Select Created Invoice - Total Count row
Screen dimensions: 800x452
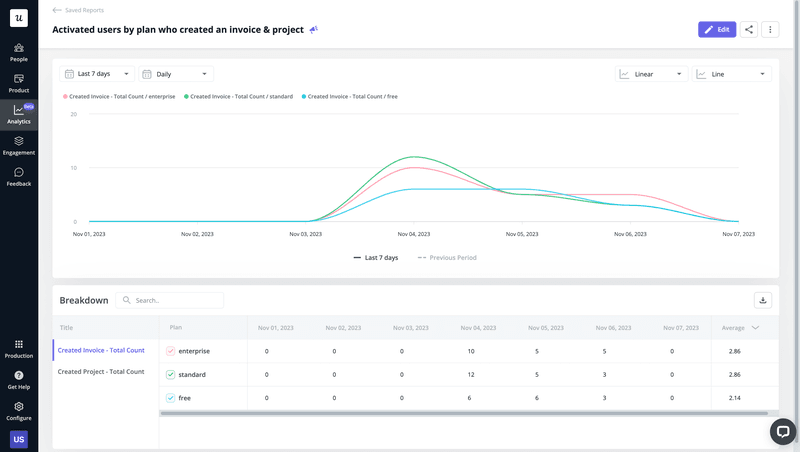[101, 350]
